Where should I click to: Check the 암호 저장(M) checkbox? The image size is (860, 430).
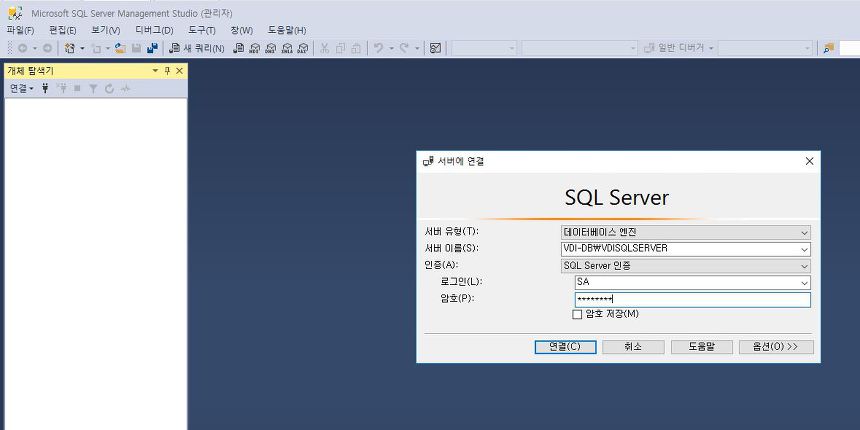tap(577, 315)
